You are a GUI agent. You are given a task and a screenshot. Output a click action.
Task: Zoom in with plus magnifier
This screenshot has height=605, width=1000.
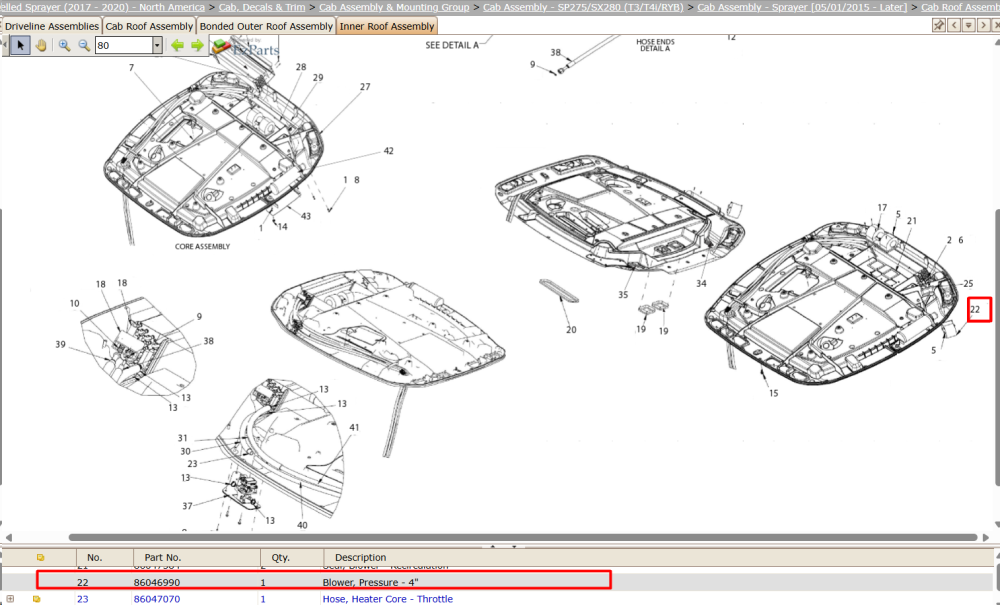(x=64, y=45)
